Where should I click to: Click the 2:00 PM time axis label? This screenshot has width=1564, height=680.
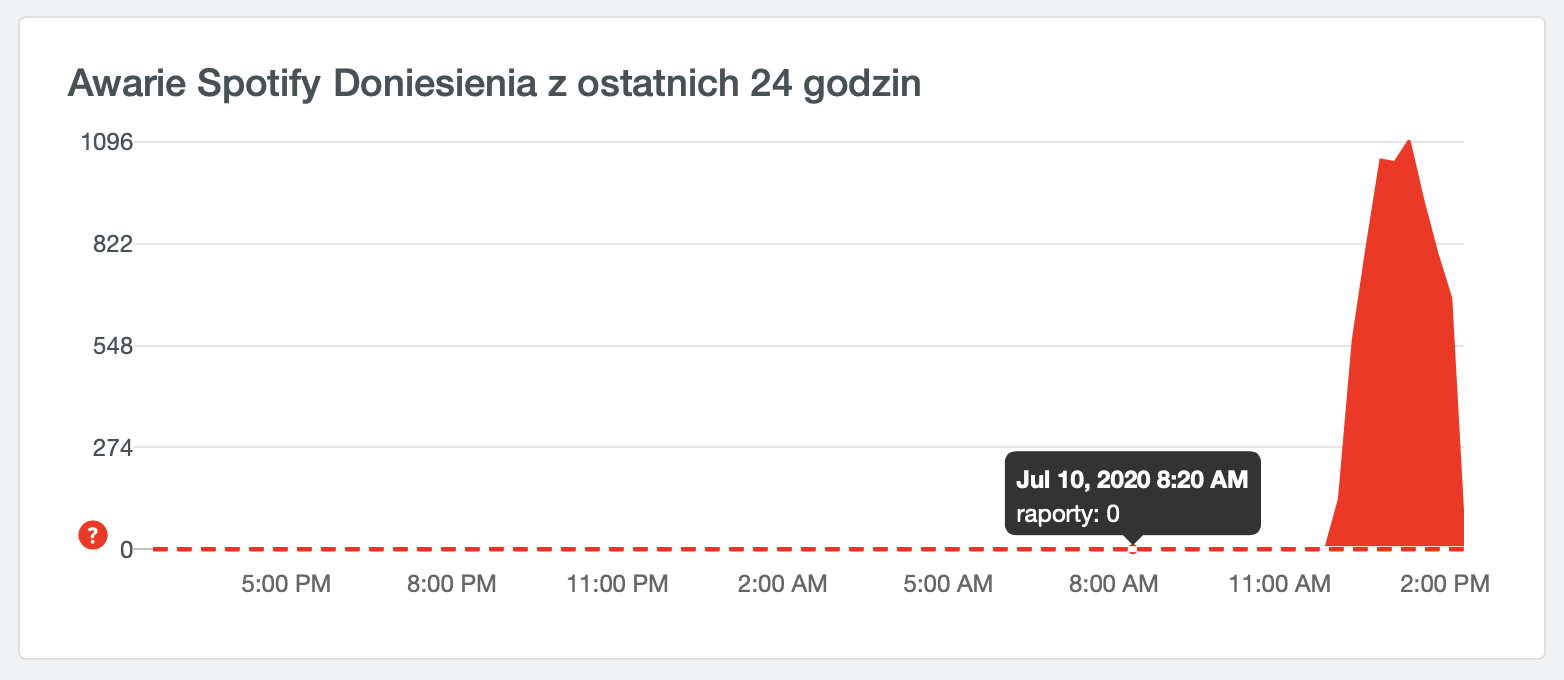[1443, 584]
